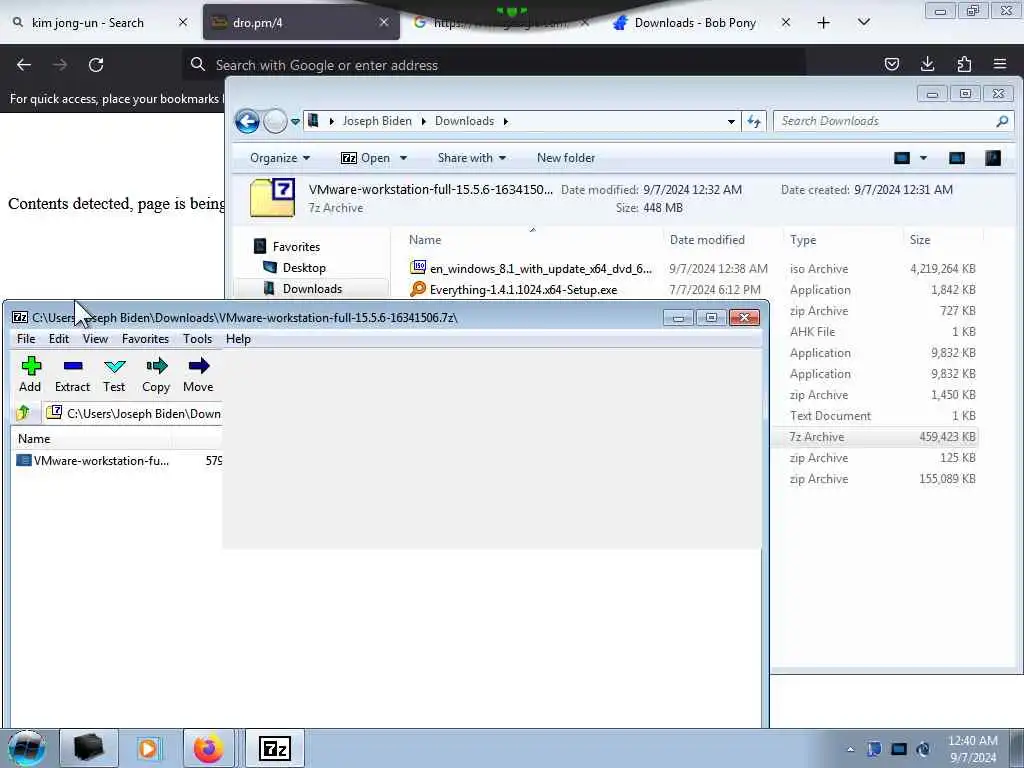Expand the Explorer address bar history dropdown

[x=731, y=121]
